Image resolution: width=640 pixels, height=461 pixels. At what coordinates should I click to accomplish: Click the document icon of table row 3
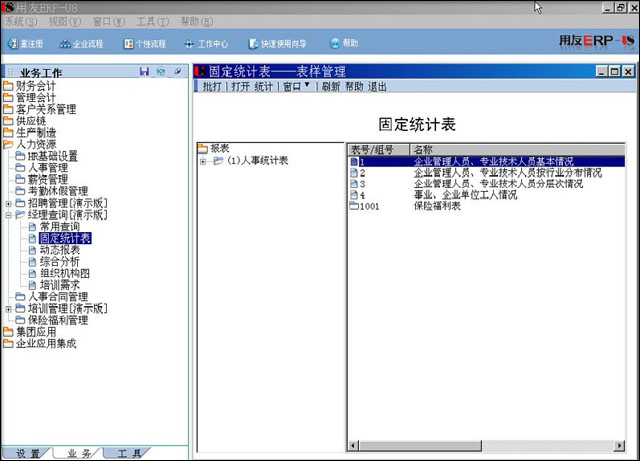coord(354,184)
